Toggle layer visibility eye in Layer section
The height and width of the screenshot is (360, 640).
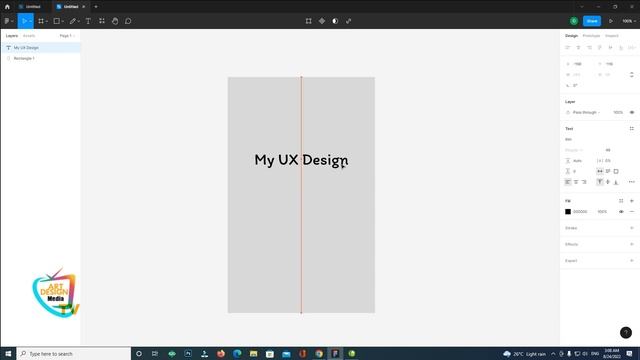pos(631,112)
